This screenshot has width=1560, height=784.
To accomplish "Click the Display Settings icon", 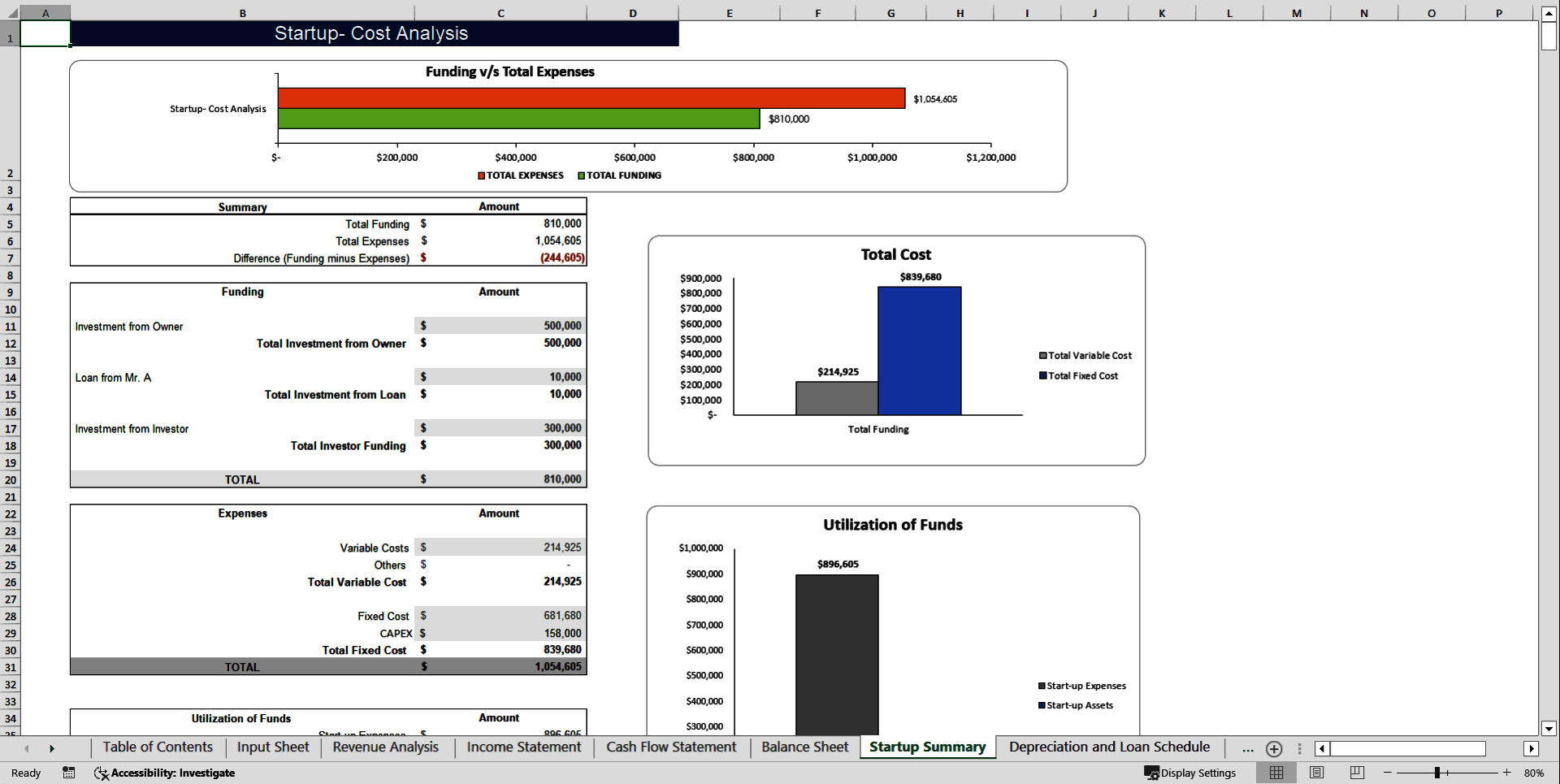I will coord(1150,773).
